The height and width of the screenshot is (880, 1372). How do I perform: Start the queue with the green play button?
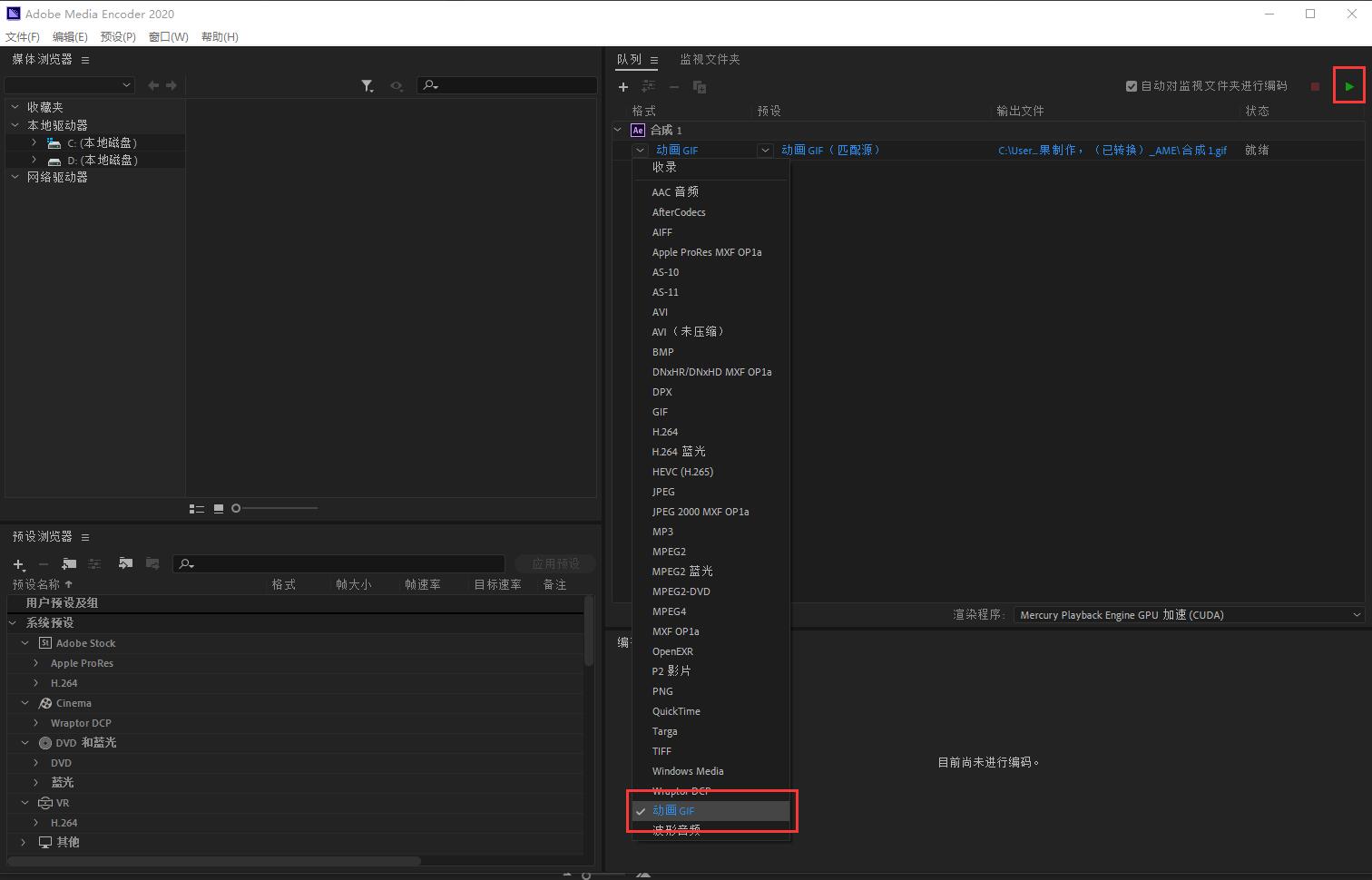1349,86
